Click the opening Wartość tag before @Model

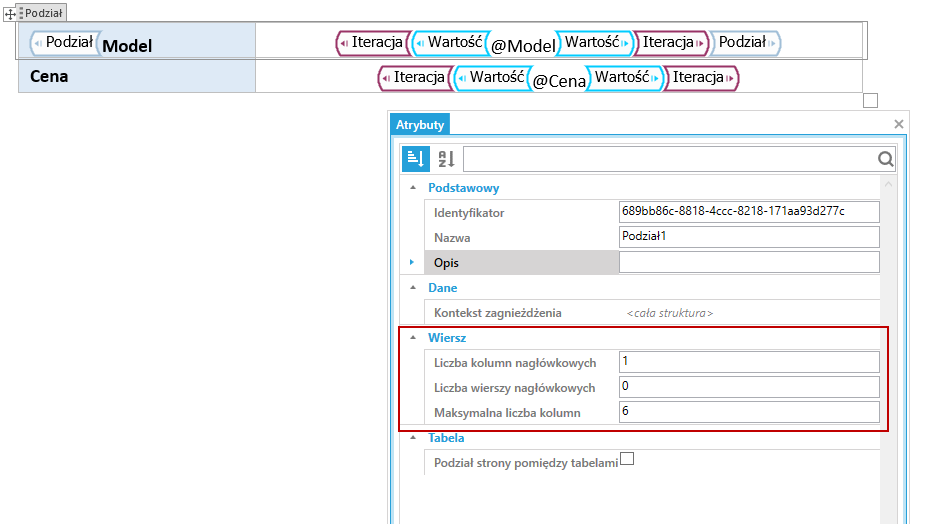(x=450, y=43)
